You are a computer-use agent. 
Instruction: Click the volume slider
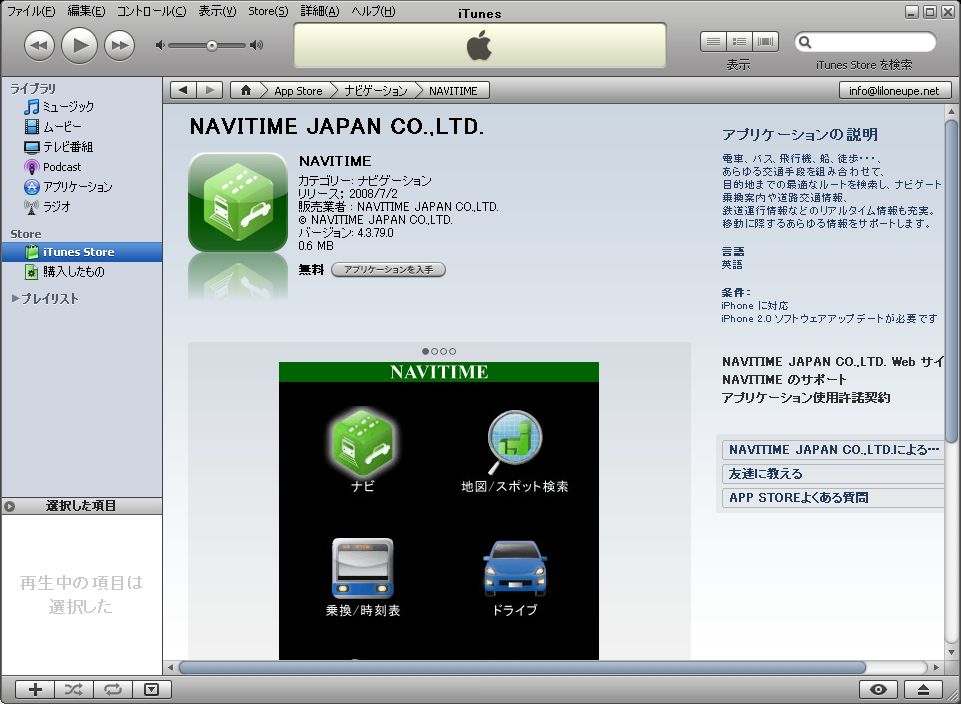point(211,45)
